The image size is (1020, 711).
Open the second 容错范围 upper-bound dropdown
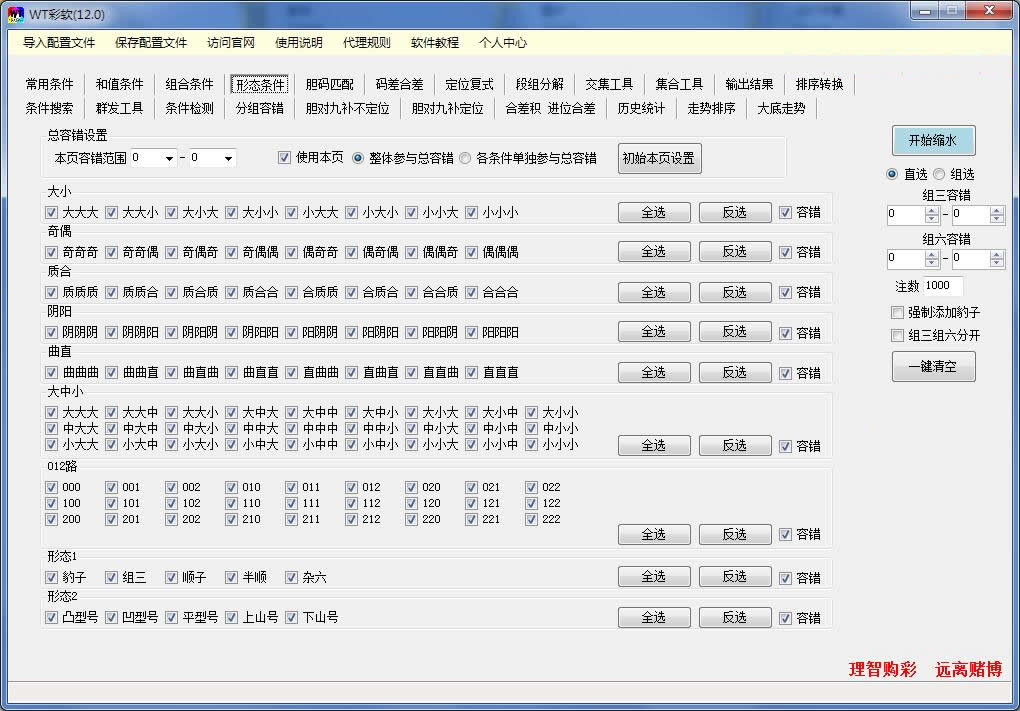point(229,157)
